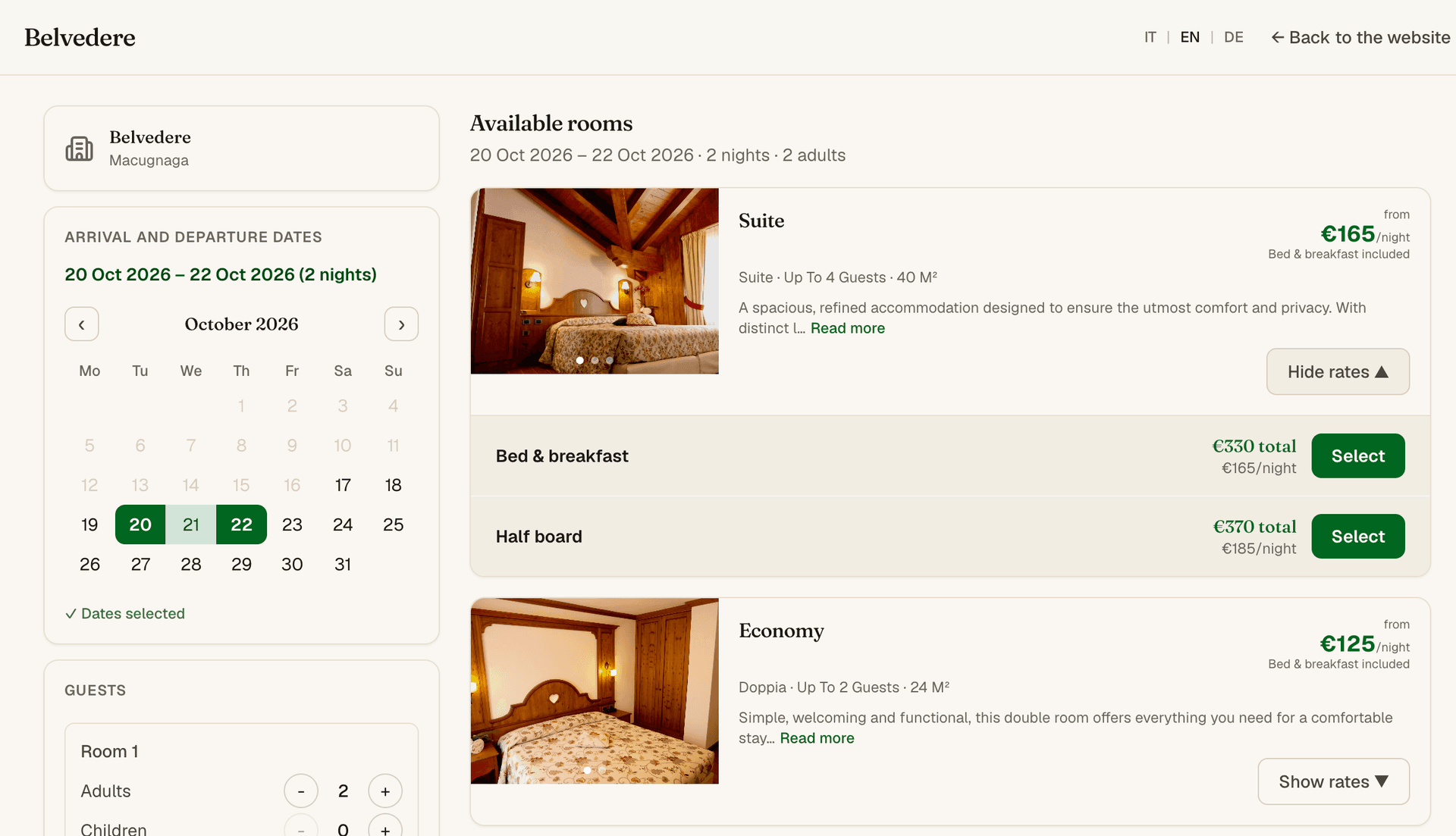Click the Suite room title

tap(761, 221)
